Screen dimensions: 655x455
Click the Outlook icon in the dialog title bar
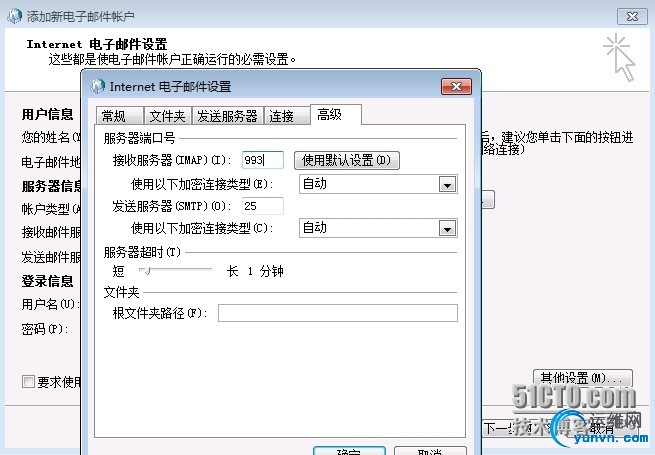[x=98, y=86]
